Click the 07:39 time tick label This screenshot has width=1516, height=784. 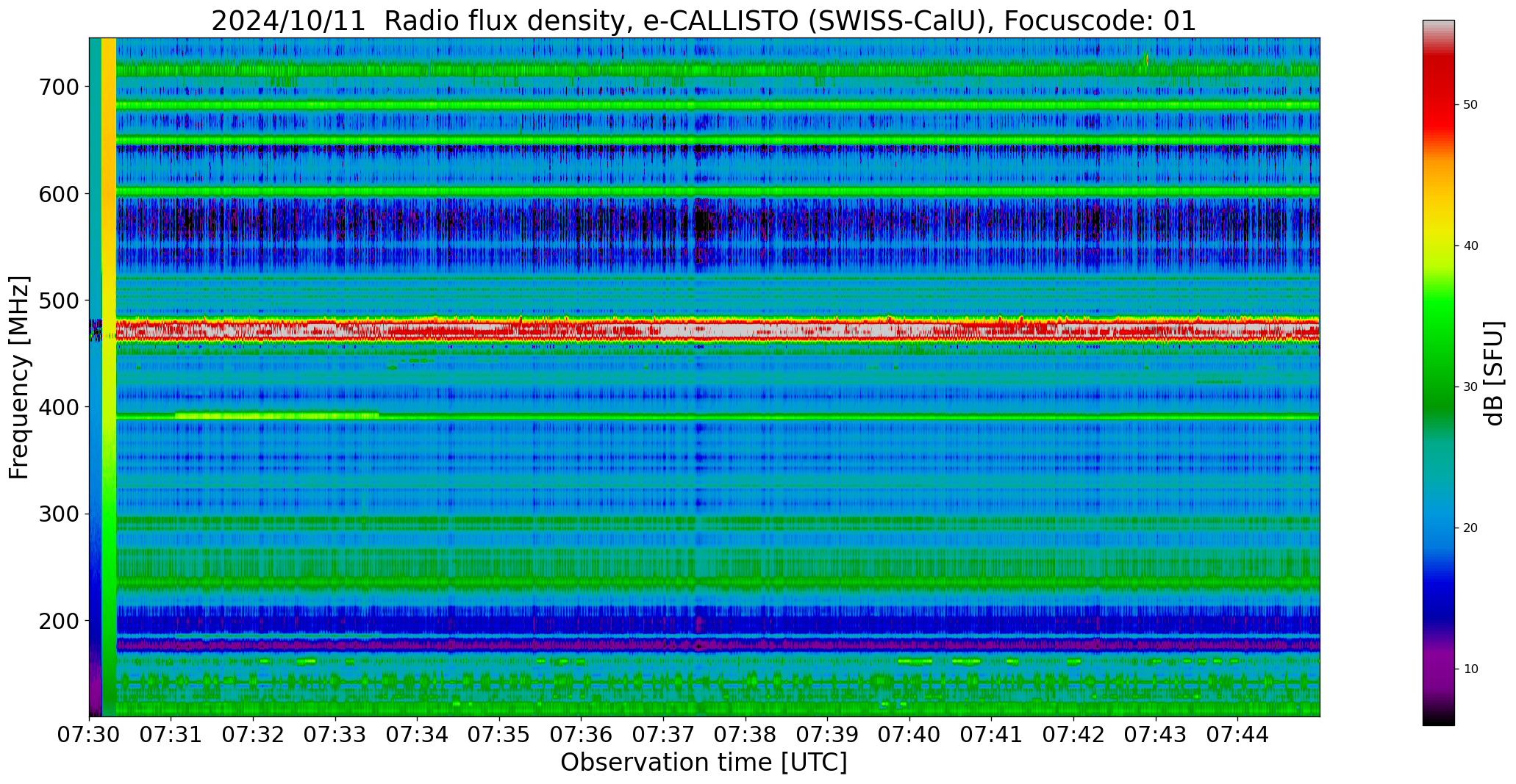click(828, 733)
